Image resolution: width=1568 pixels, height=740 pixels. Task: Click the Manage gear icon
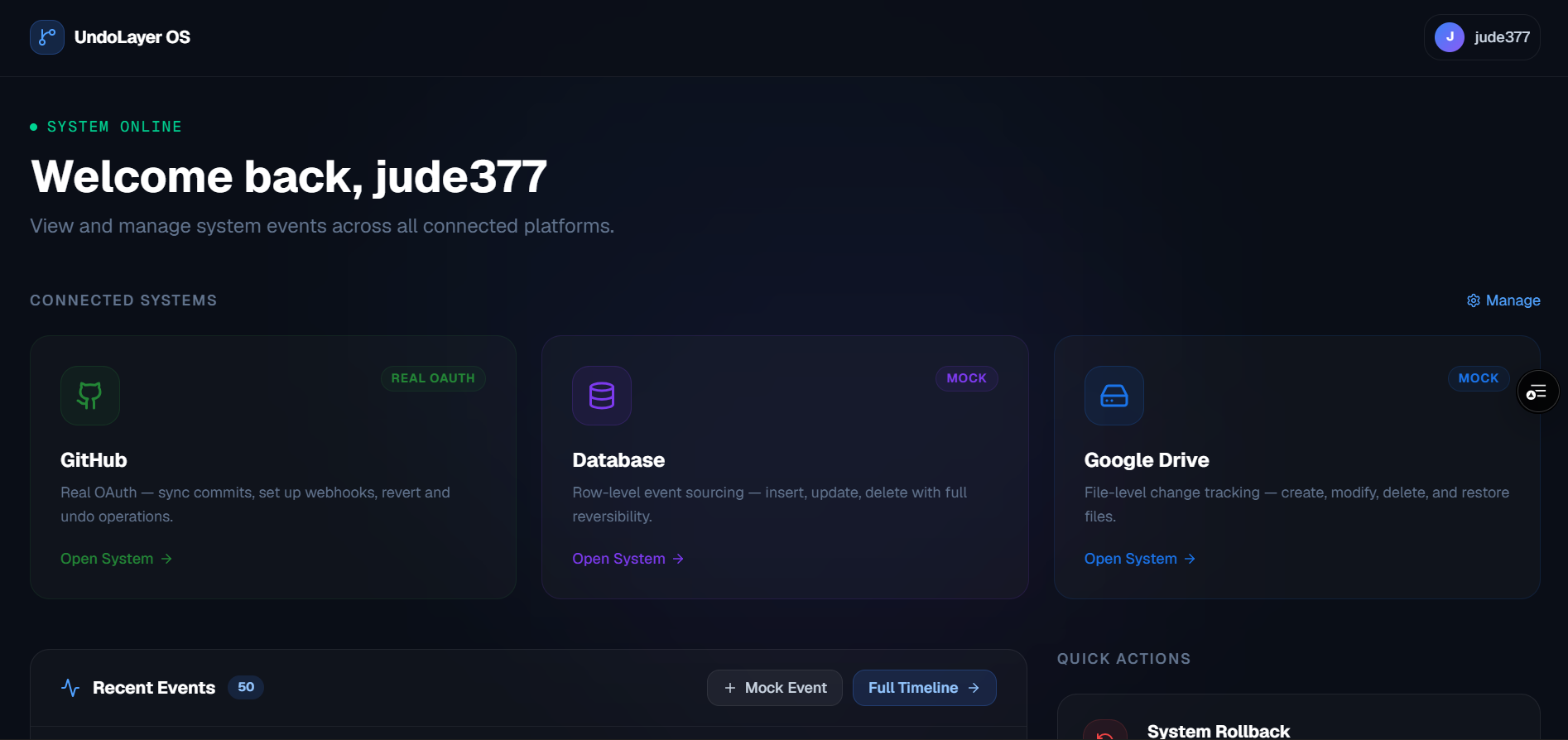tap(1474, 300)
